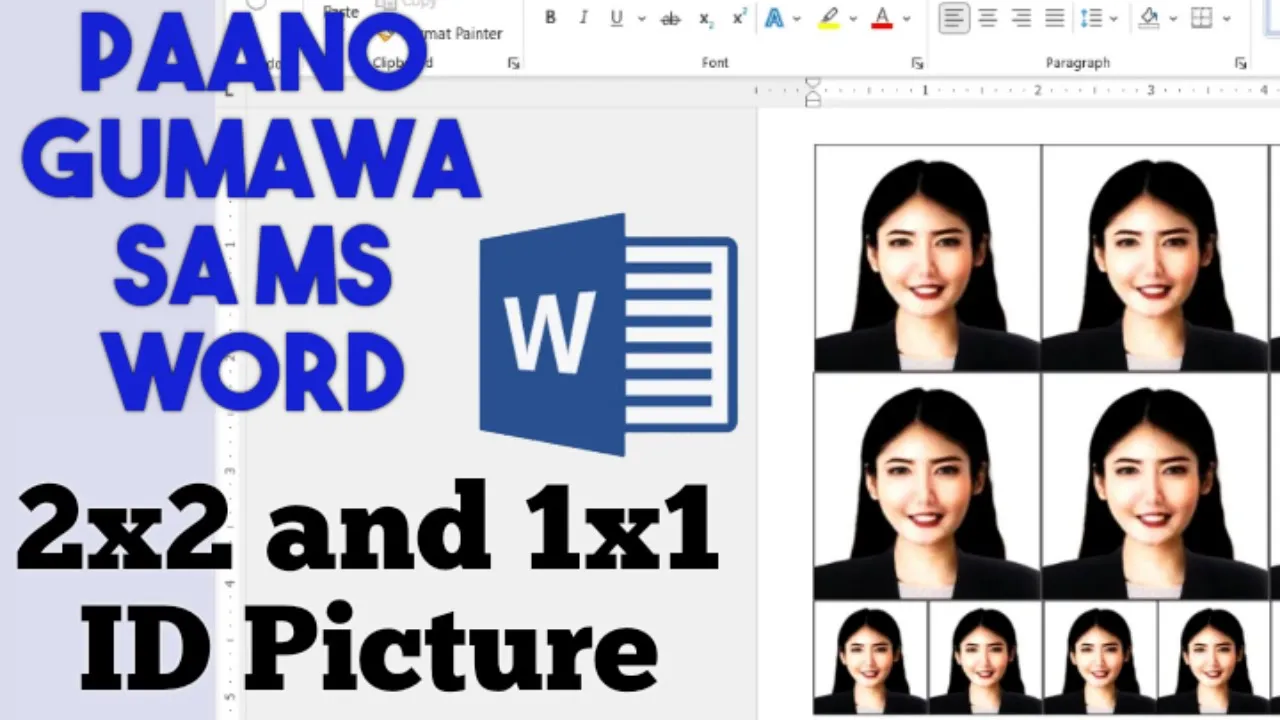Open the Font dialog box launcher
The image size is (1280, 720).
[x=917, y=63]
